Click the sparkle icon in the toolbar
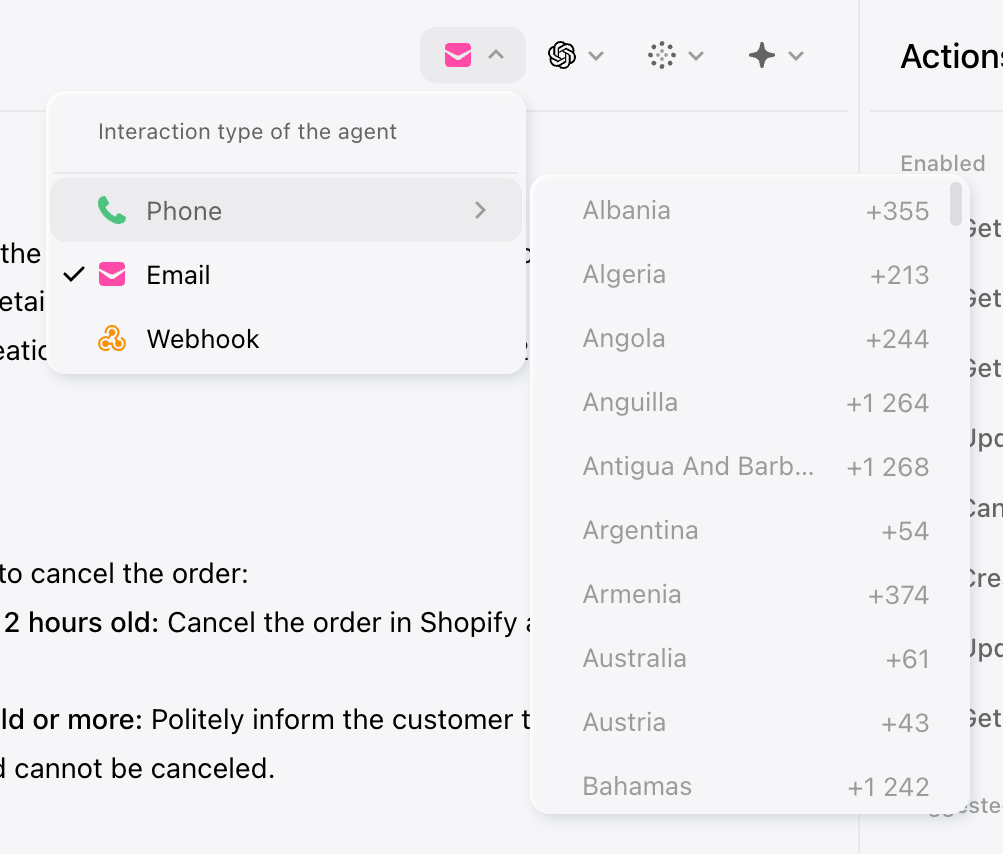This screenshot has width=1003, height=854. (x=763, y=55)
